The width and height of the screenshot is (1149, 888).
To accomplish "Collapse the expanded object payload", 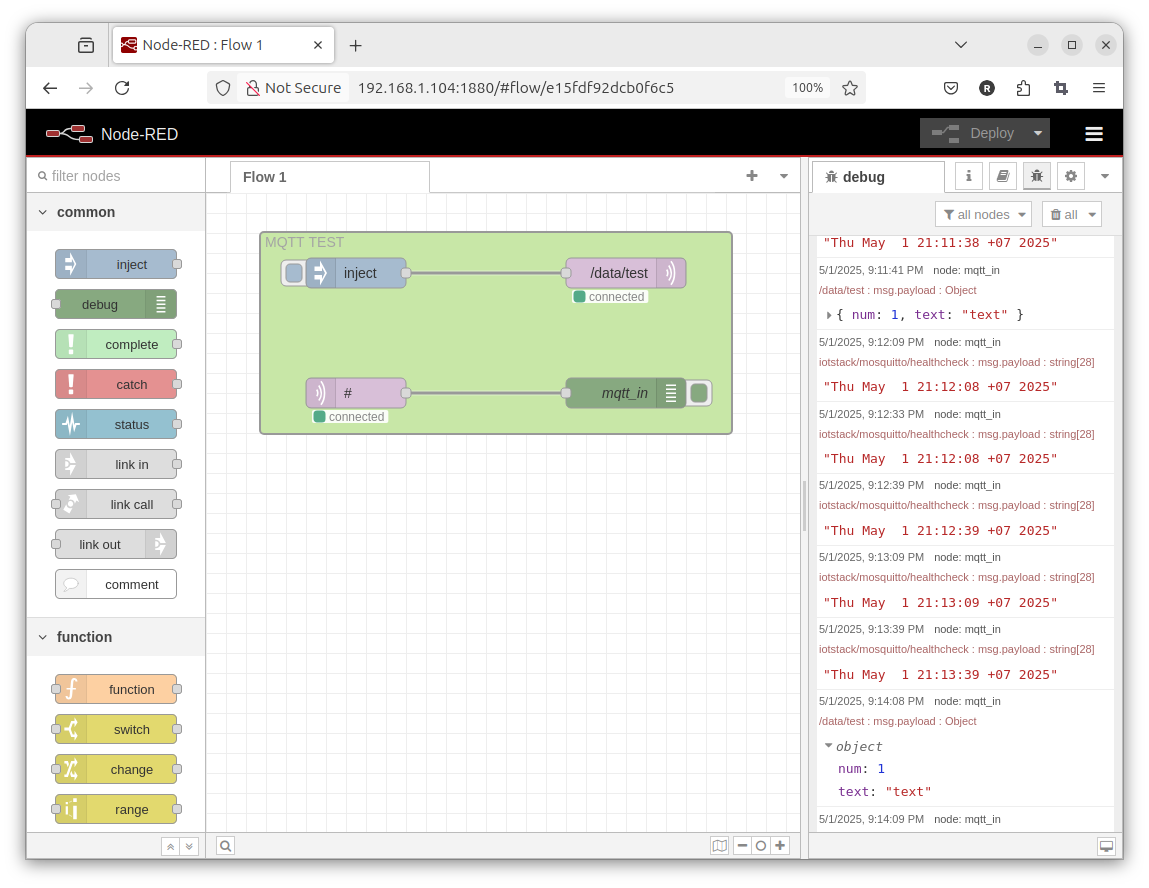I will pos(829,746).
